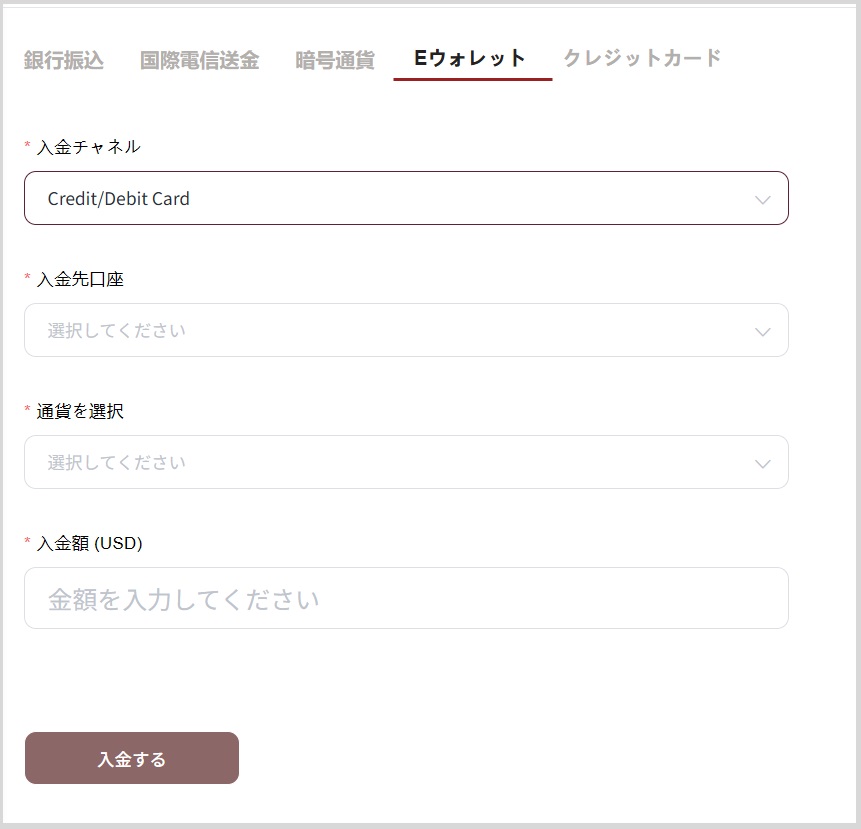Screen dimensions: 861x829
Task: Open the 通貨を選択 currency selection box
Action: click(x=406, y=462)
